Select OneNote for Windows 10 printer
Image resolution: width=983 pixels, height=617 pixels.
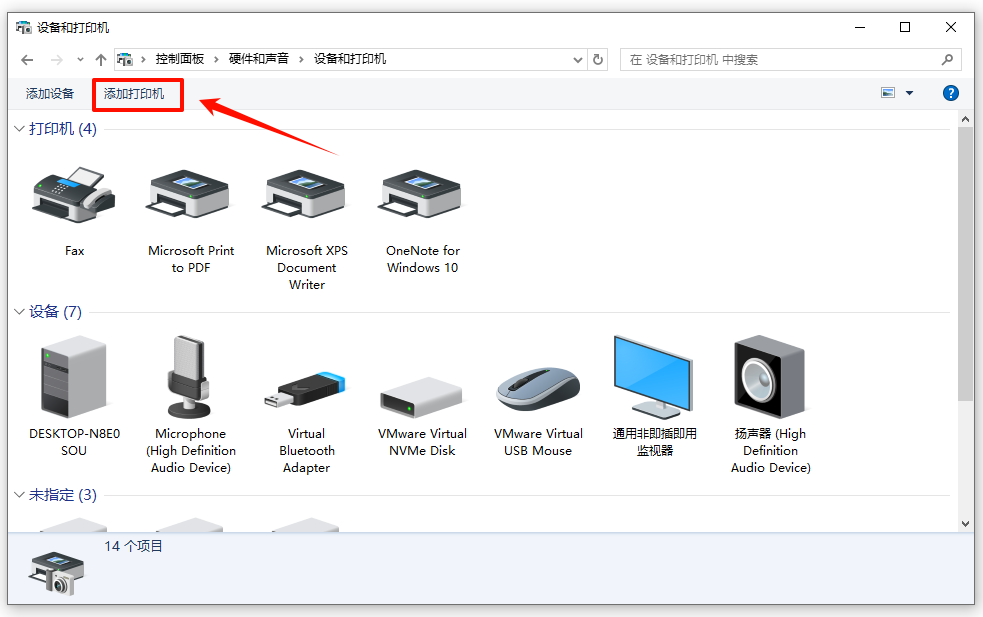[422, 196]
